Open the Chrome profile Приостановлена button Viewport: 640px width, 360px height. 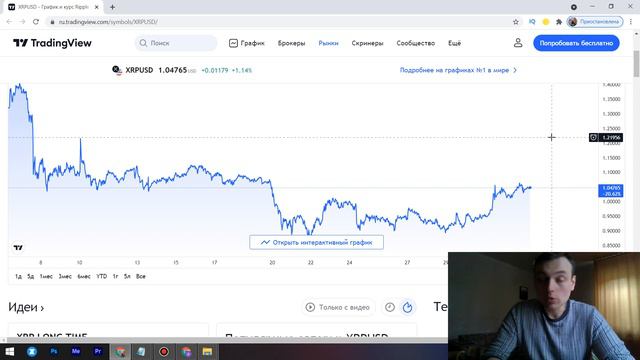[595, 22]
